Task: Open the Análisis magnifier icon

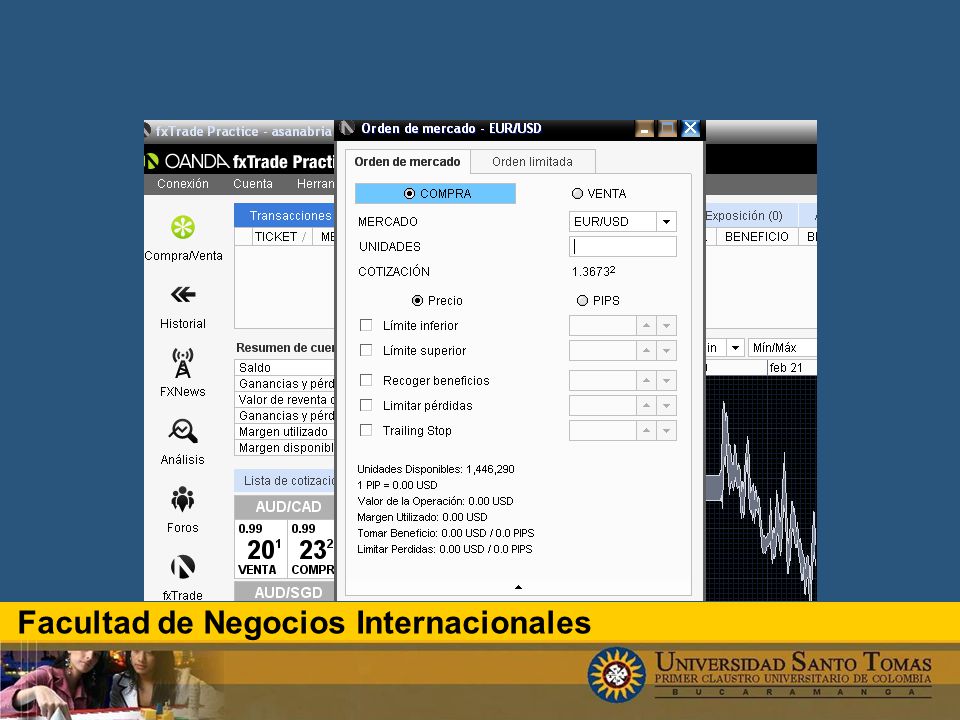Action: 182,431
